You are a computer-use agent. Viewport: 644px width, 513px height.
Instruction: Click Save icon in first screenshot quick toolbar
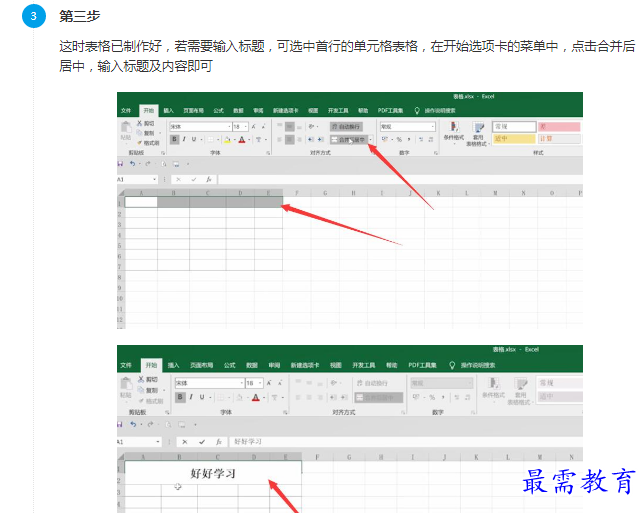(120, 164)
